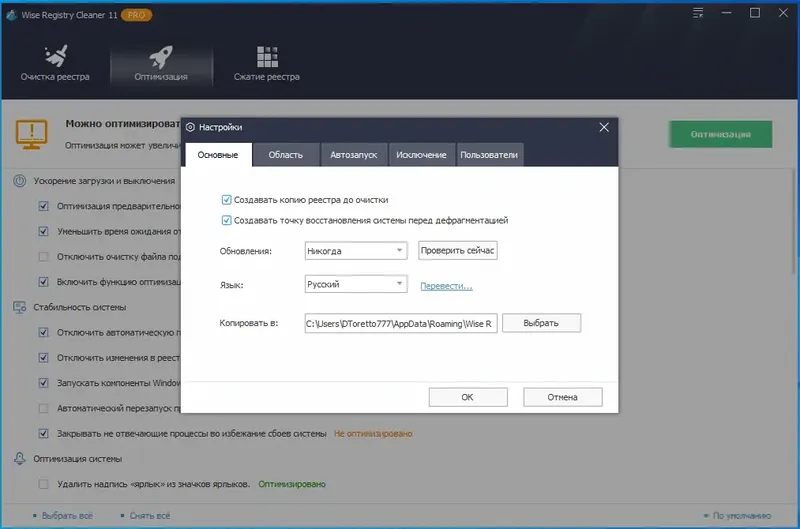
Task: Select the Оптимизация rocket icon
Action: pos(161,56)
